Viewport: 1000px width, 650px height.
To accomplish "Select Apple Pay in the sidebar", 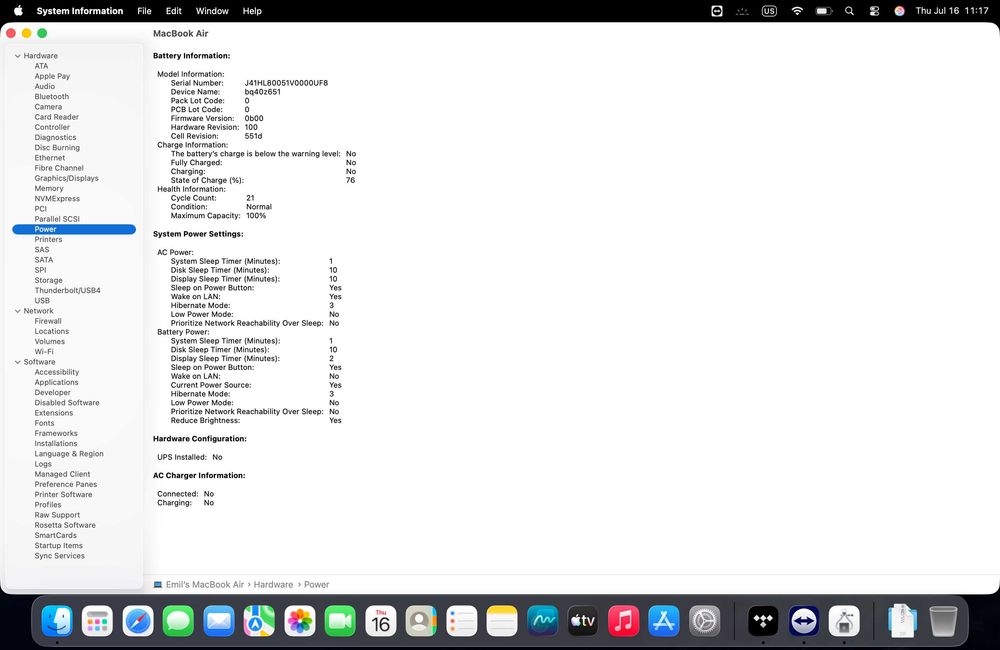I will coord(52,77).
